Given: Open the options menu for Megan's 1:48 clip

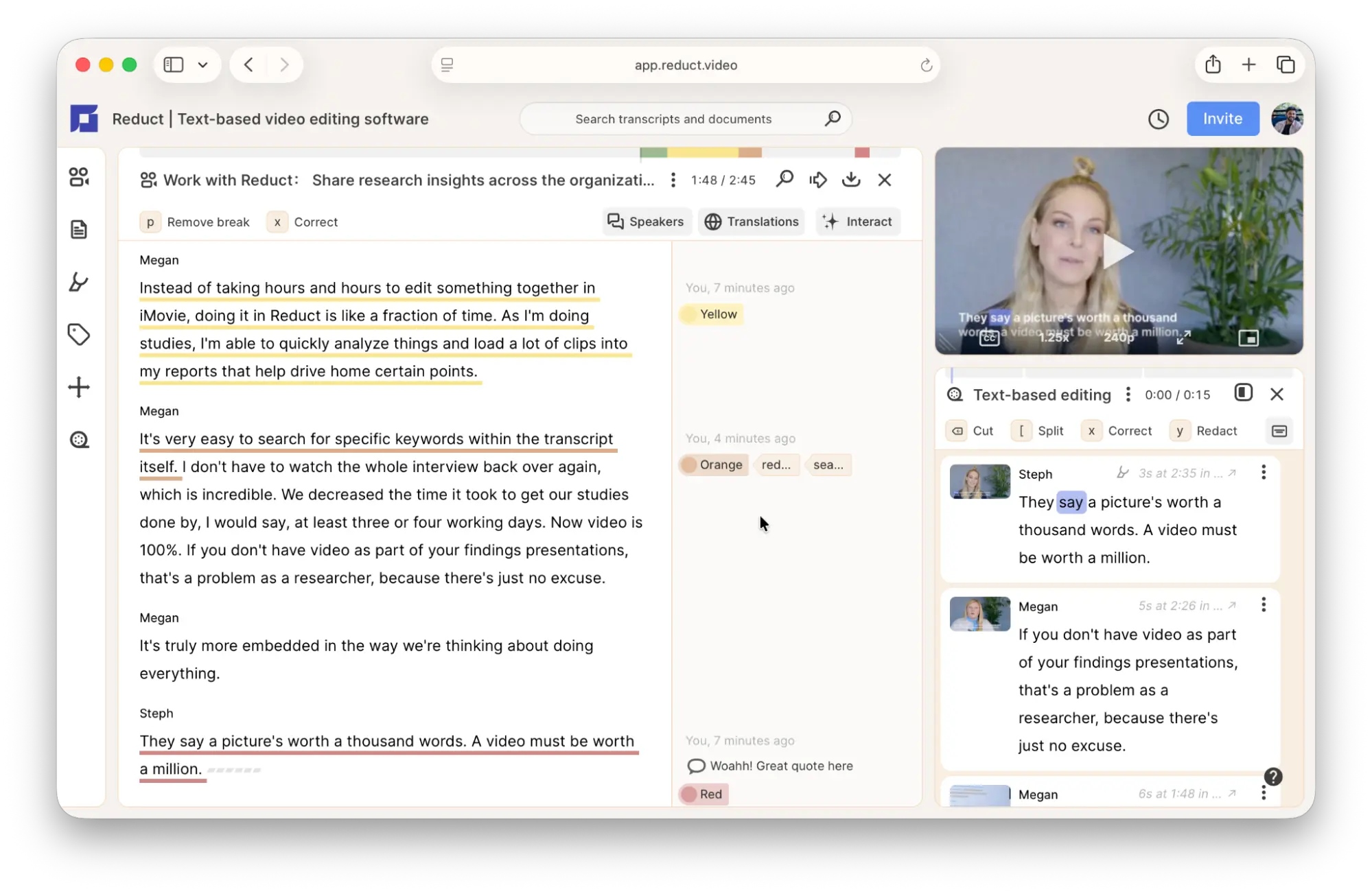Looking at the screenshot, I should (x=1264, y=793).
